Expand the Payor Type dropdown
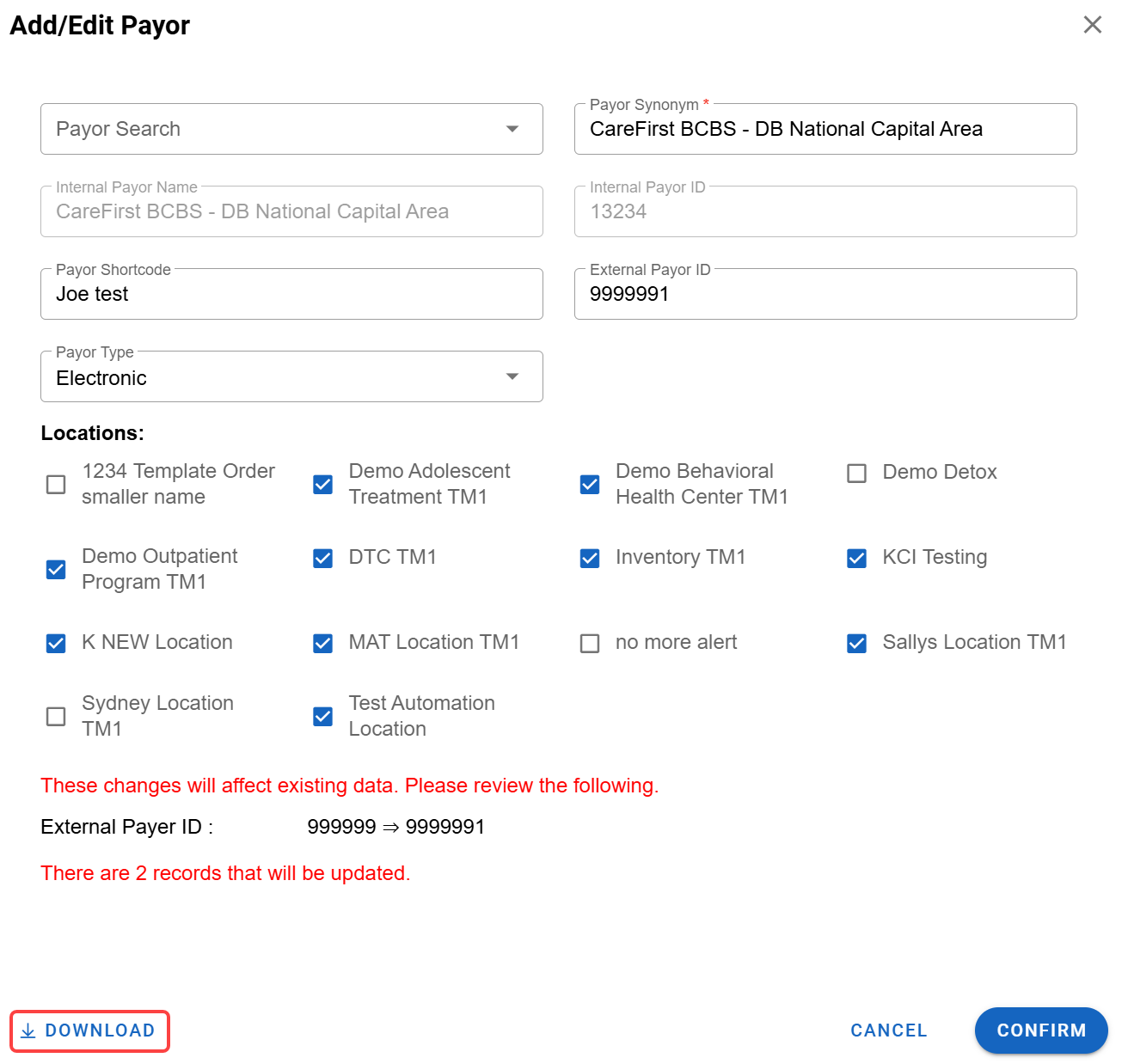Screen dimensions: 1128x1064 pyautogui.click(x=291, y=377)
